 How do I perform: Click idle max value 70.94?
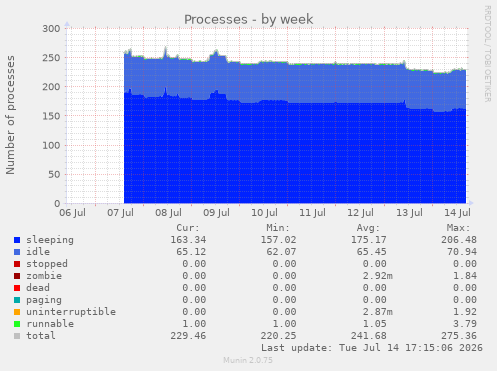point(462,252)
